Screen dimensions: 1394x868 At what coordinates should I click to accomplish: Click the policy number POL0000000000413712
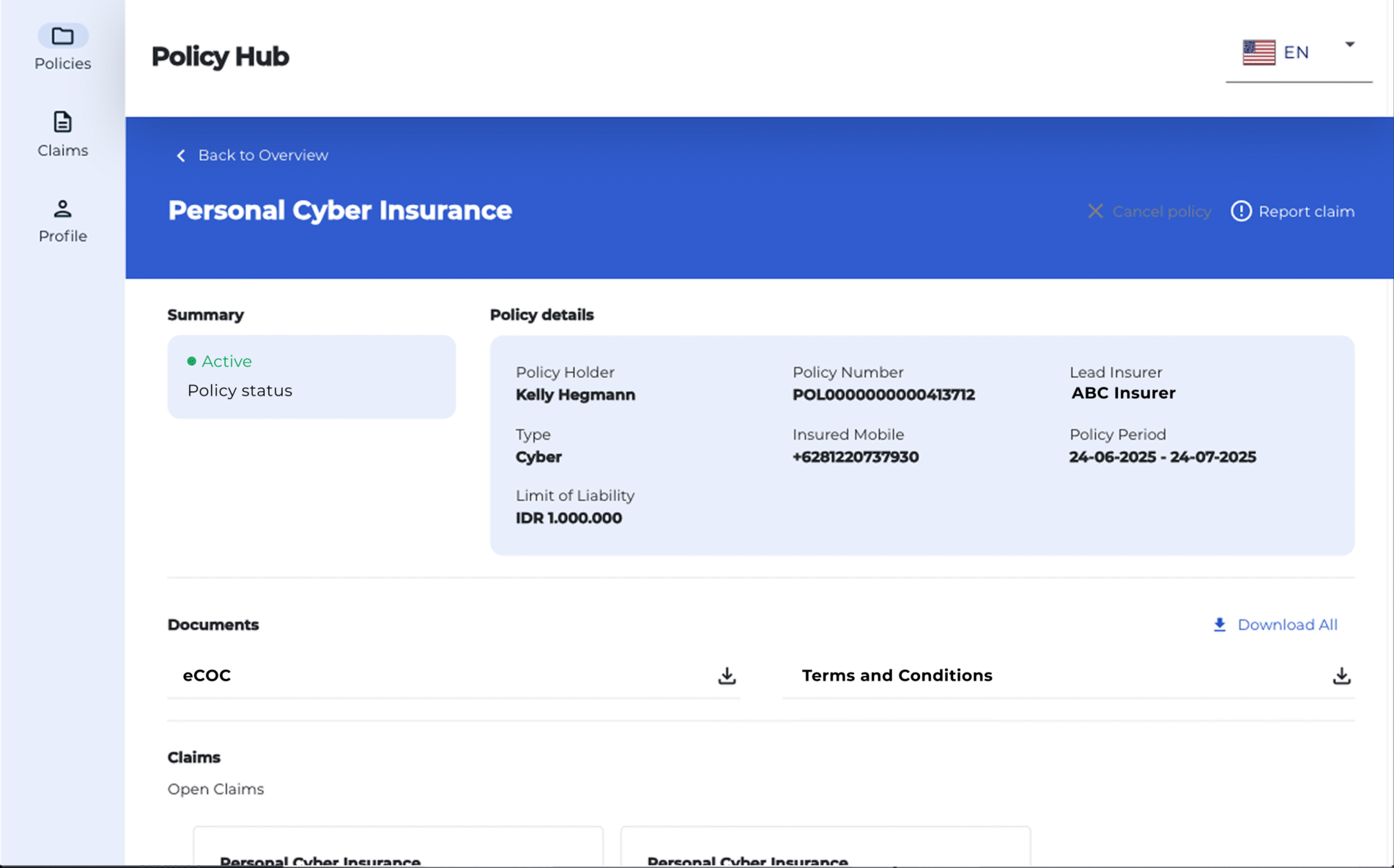point(883,395)
